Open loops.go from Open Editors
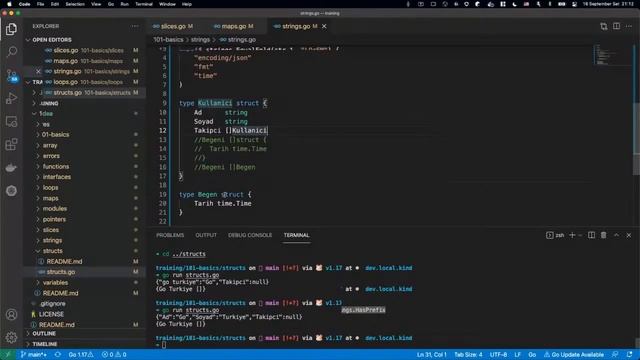640x360 pixels. [65, 82]
